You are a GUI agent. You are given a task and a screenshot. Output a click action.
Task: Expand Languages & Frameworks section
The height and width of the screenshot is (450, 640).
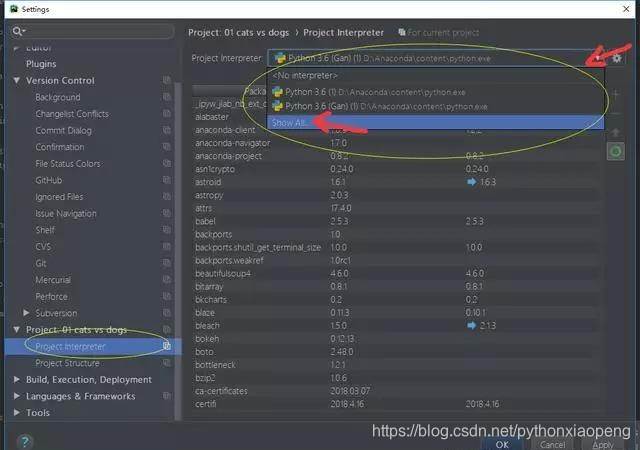(x=17, y=396)
